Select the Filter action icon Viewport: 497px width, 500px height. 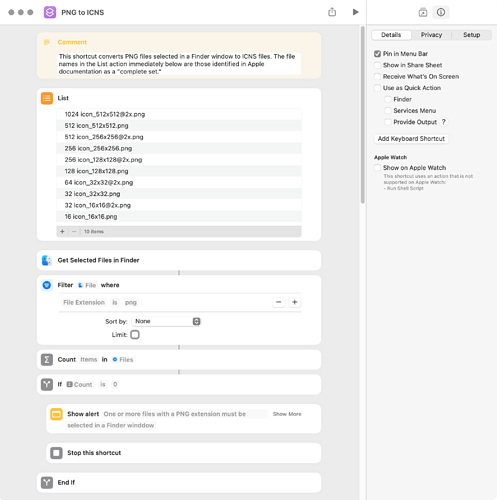point(47,285)
